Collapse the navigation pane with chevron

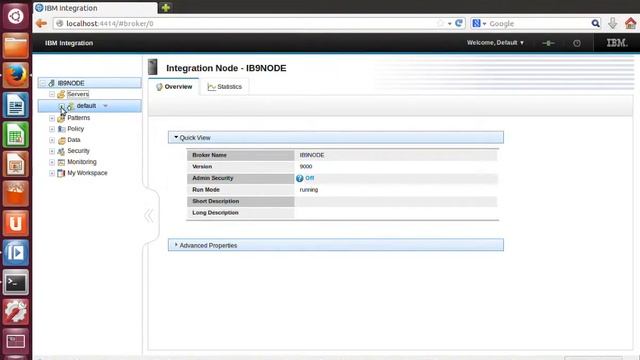pyautogui.click(x=149, y=216)
